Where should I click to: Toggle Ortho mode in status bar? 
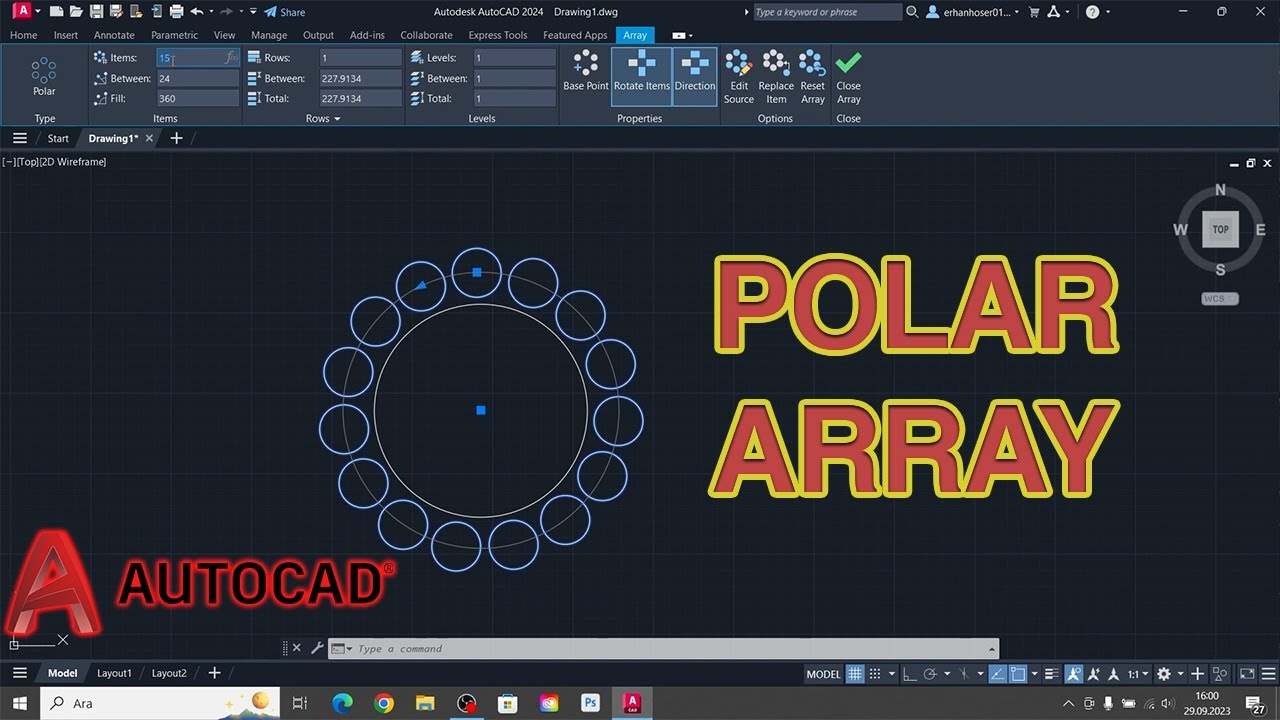point(910,674)
